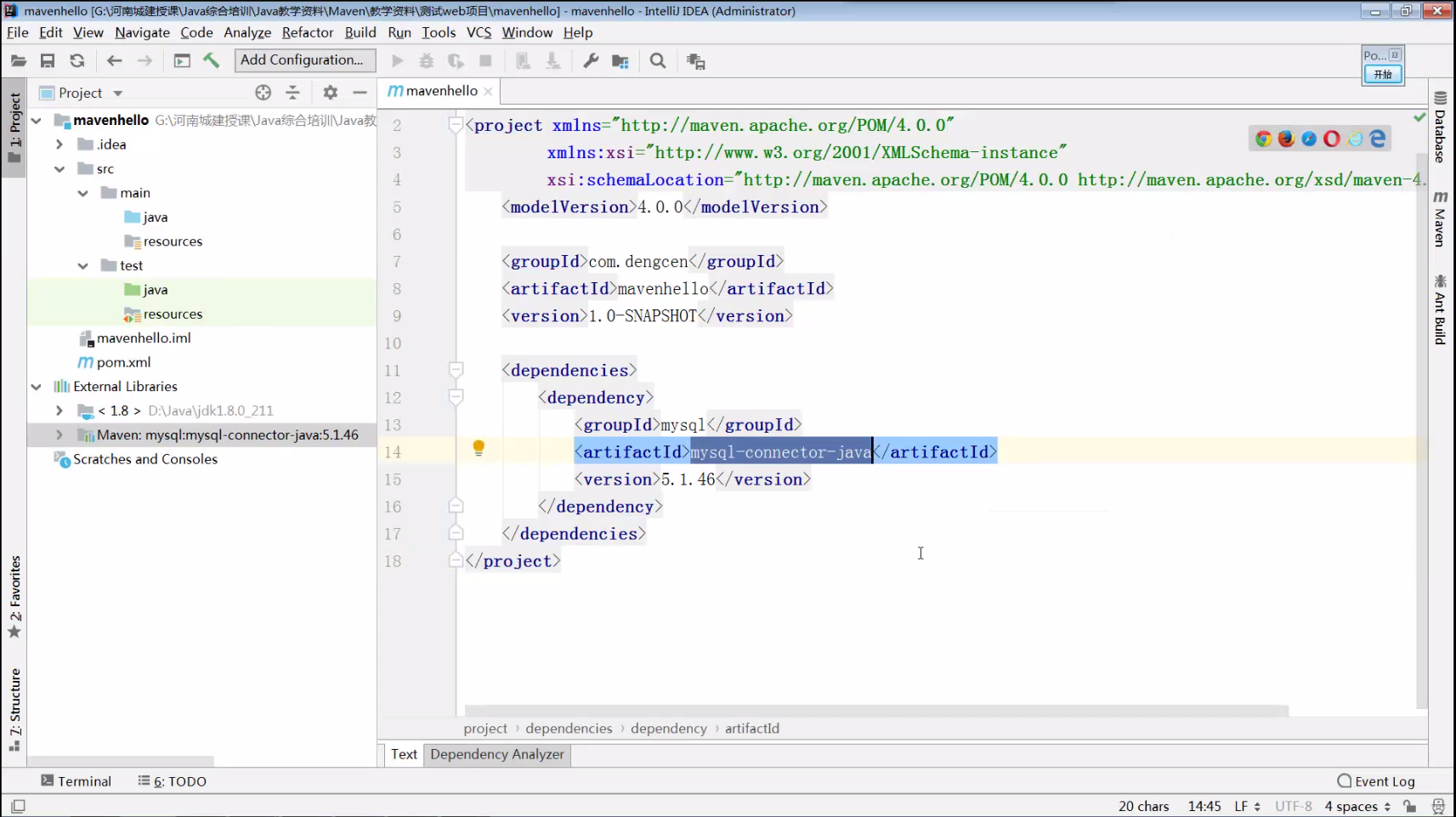Toggle the Maven tool window stripe
This screenshot has height=817, width=1456.
tap(1440, 219)
